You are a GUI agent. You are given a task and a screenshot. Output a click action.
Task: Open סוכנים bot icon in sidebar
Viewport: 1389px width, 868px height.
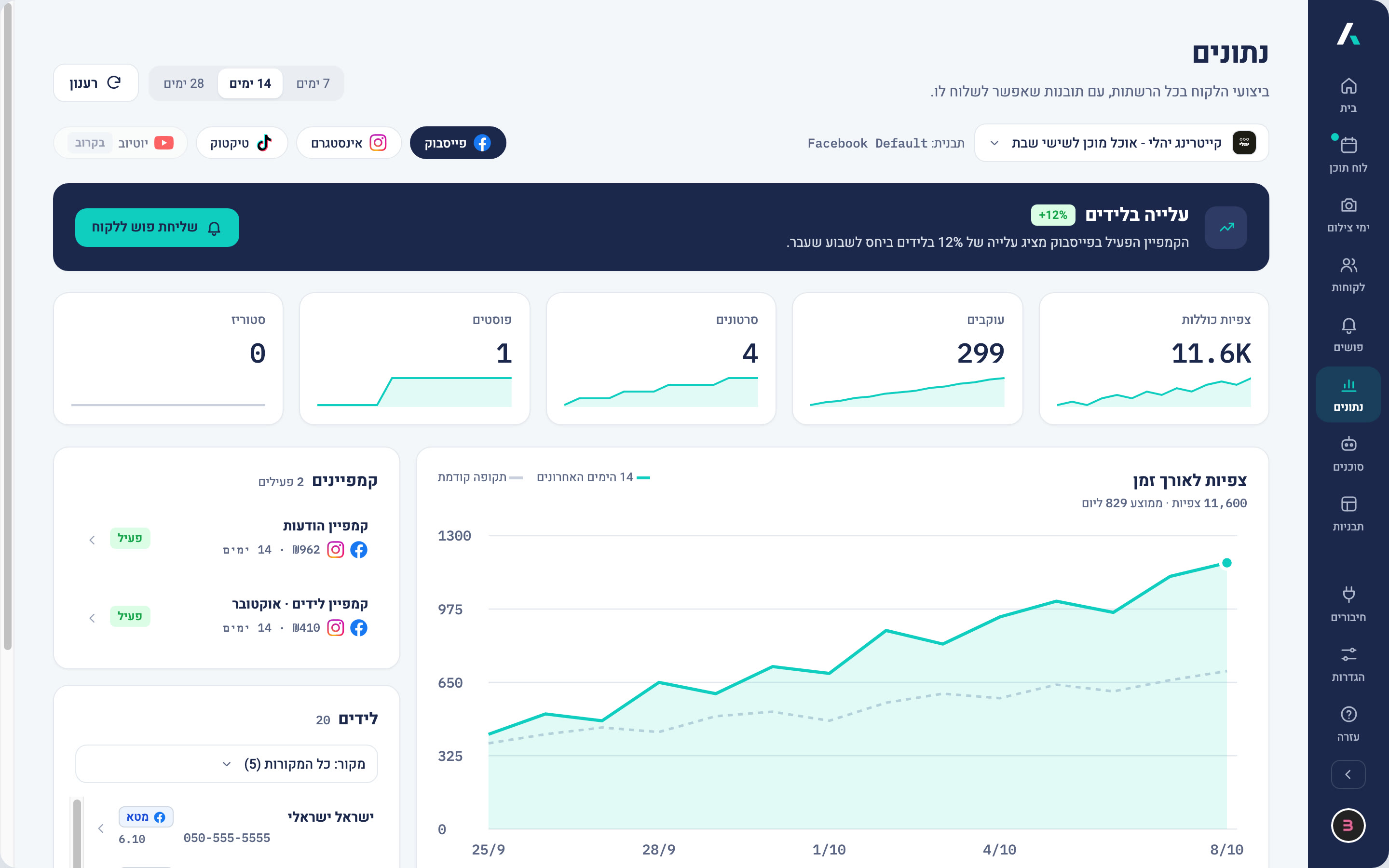point(1348,454)
